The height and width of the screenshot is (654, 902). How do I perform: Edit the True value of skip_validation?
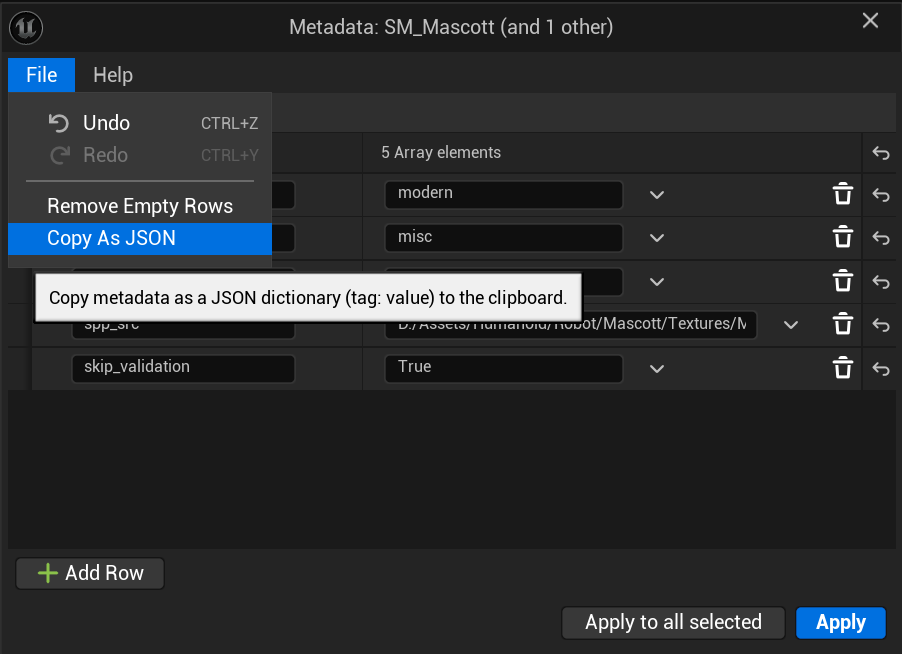pyautogui.click(x=503, y=368)
